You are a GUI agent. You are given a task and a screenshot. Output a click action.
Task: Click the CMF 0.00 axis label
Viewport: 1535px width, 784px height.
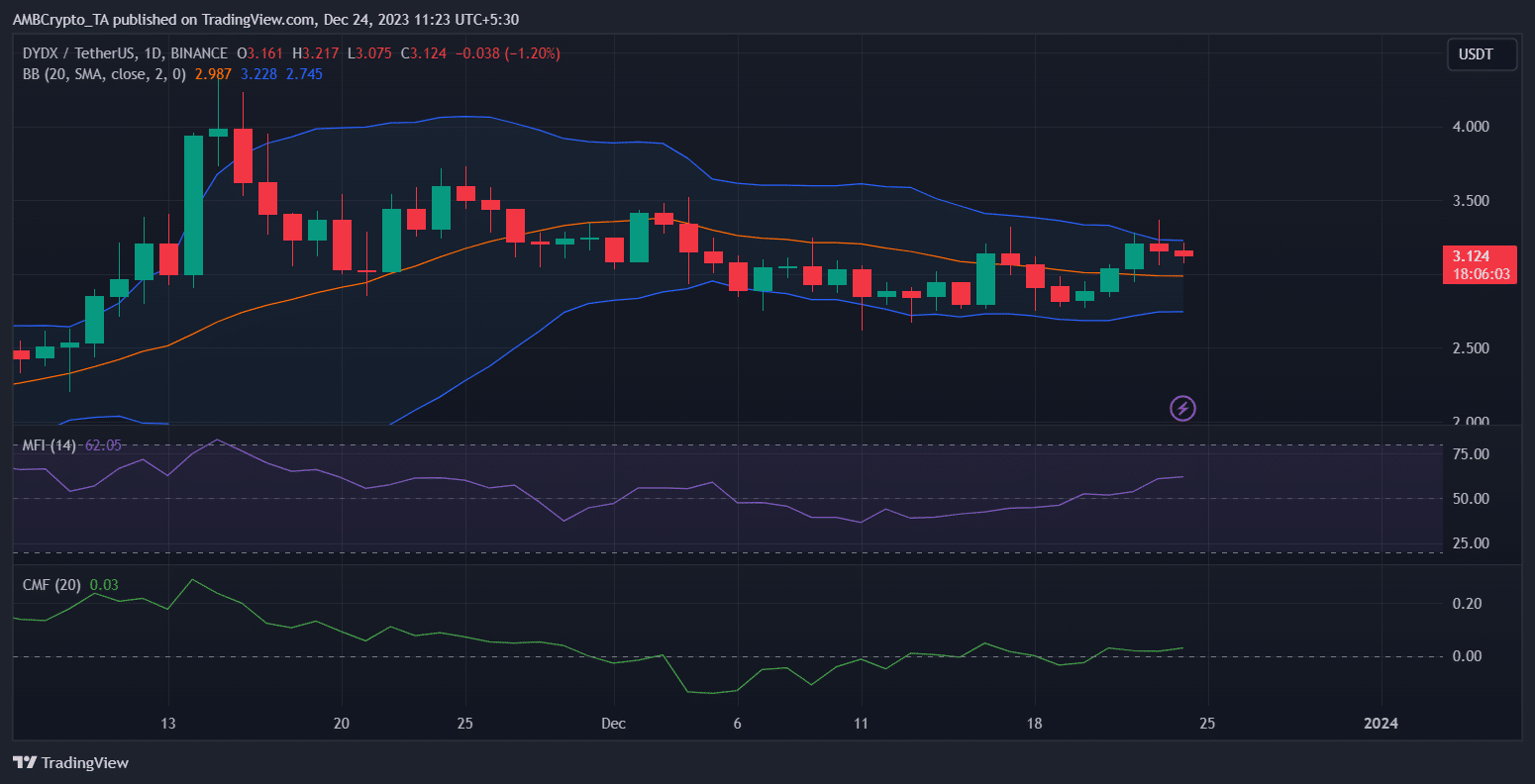(1467, 656)
